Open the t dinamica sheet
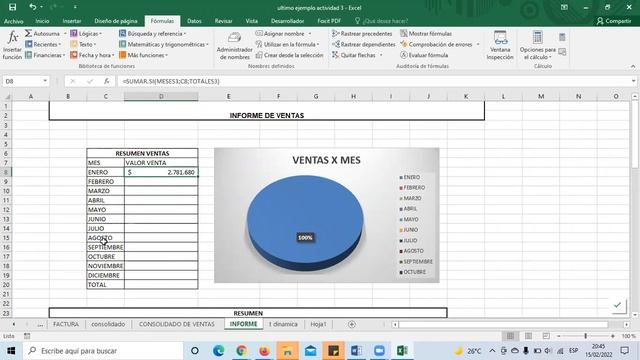This screenshot has height=360, width=640. (283, 324)
